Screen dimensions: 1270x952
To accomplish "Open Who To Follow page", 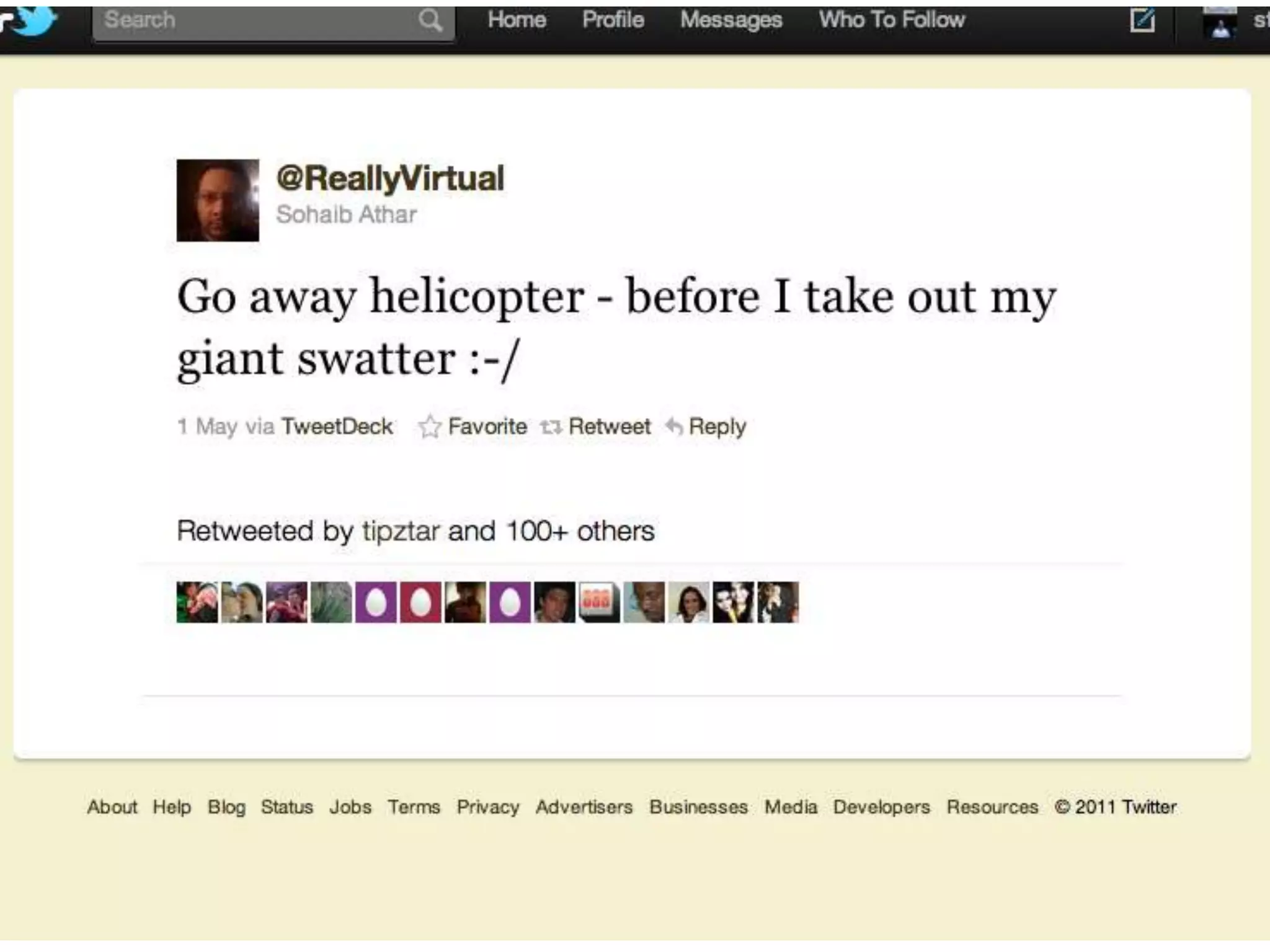I will point(892,20).
